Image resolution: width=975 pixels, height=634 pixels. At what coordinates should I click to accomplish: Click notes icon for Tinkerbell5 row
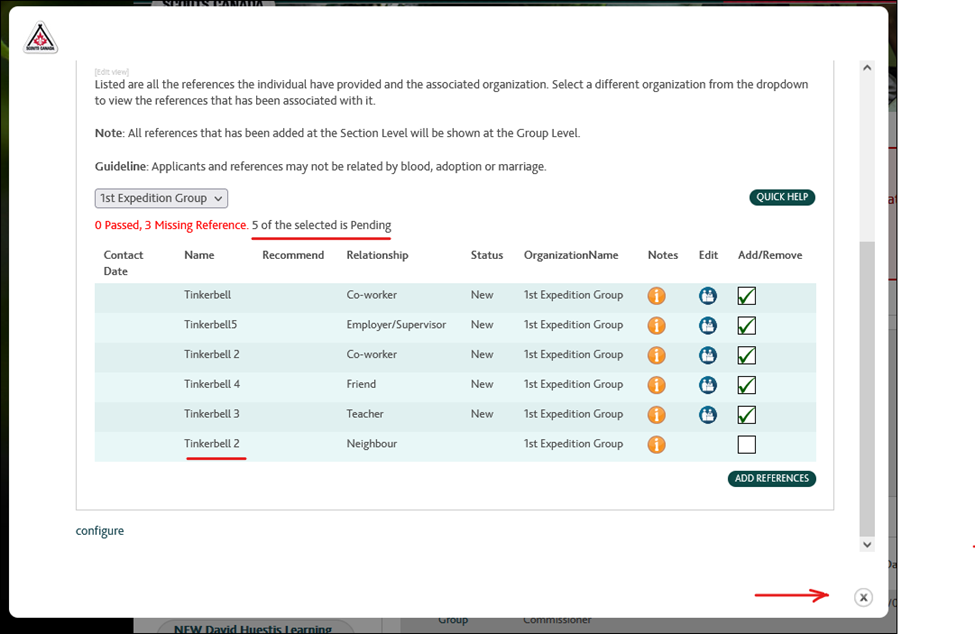pos(656,326)
